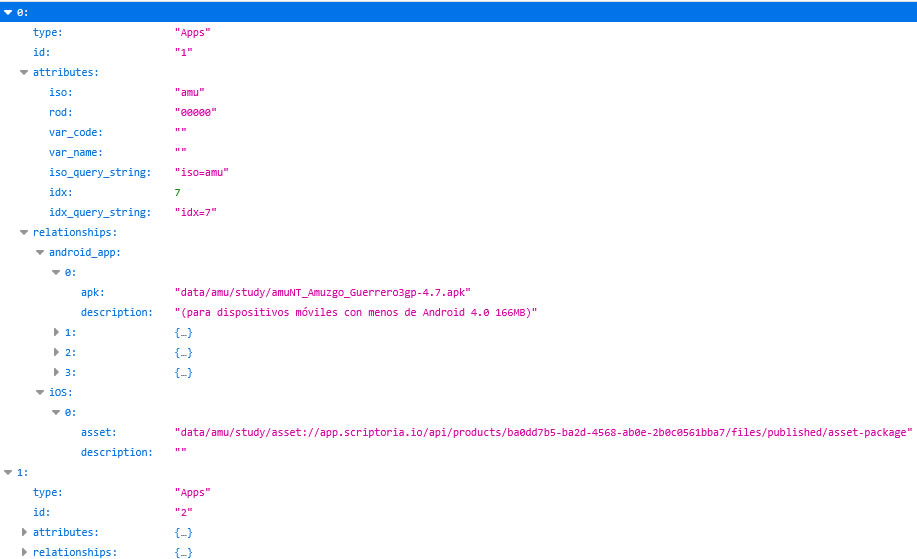Collapse the top-level item 0 row
Viewport: 917px width, 559px height.
[9, 12]
